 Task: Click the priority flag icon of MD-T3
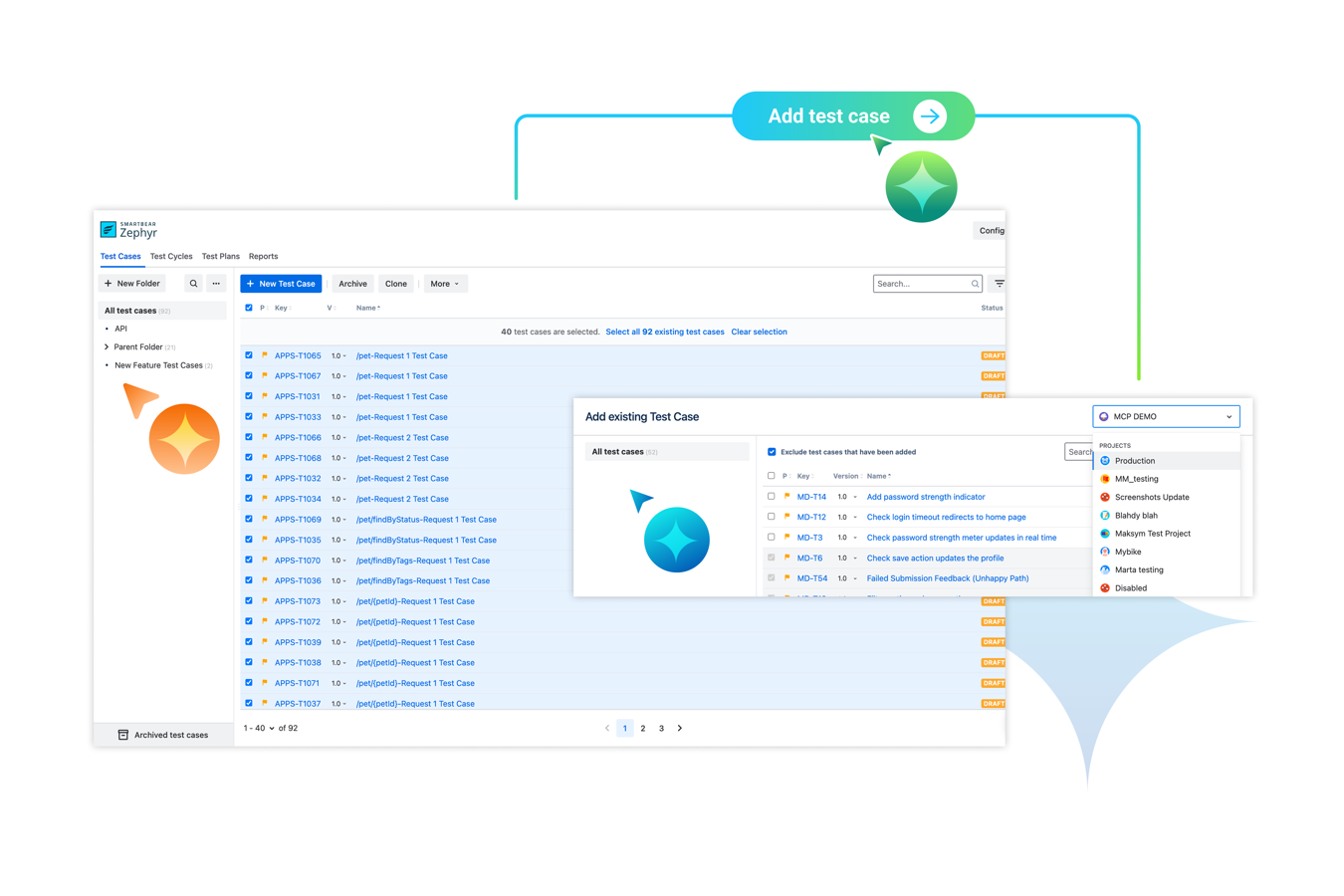(787, 537)
